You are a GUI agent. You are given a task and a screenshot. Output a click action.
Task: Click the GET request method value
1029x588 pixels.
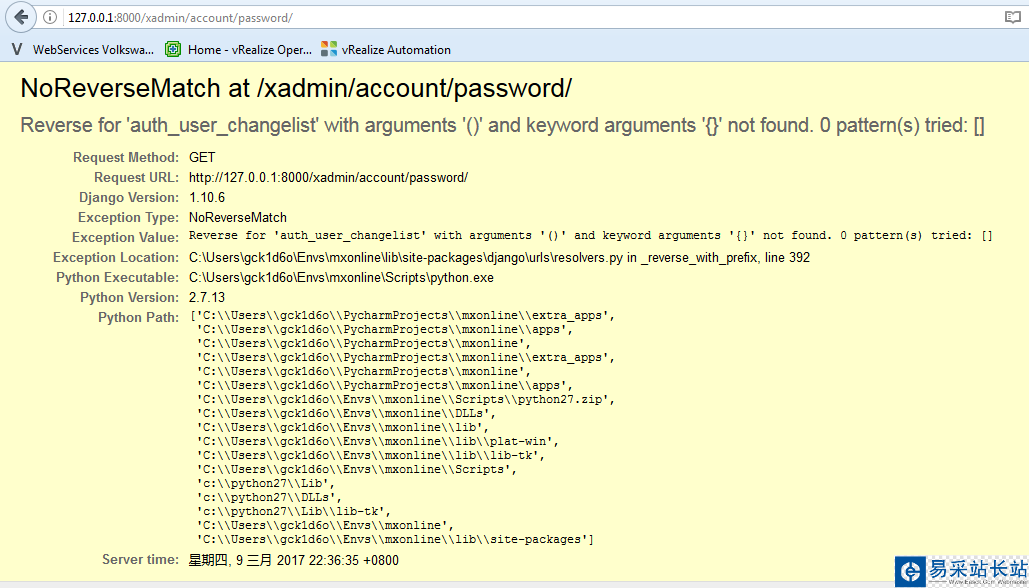tap(202, 157)
